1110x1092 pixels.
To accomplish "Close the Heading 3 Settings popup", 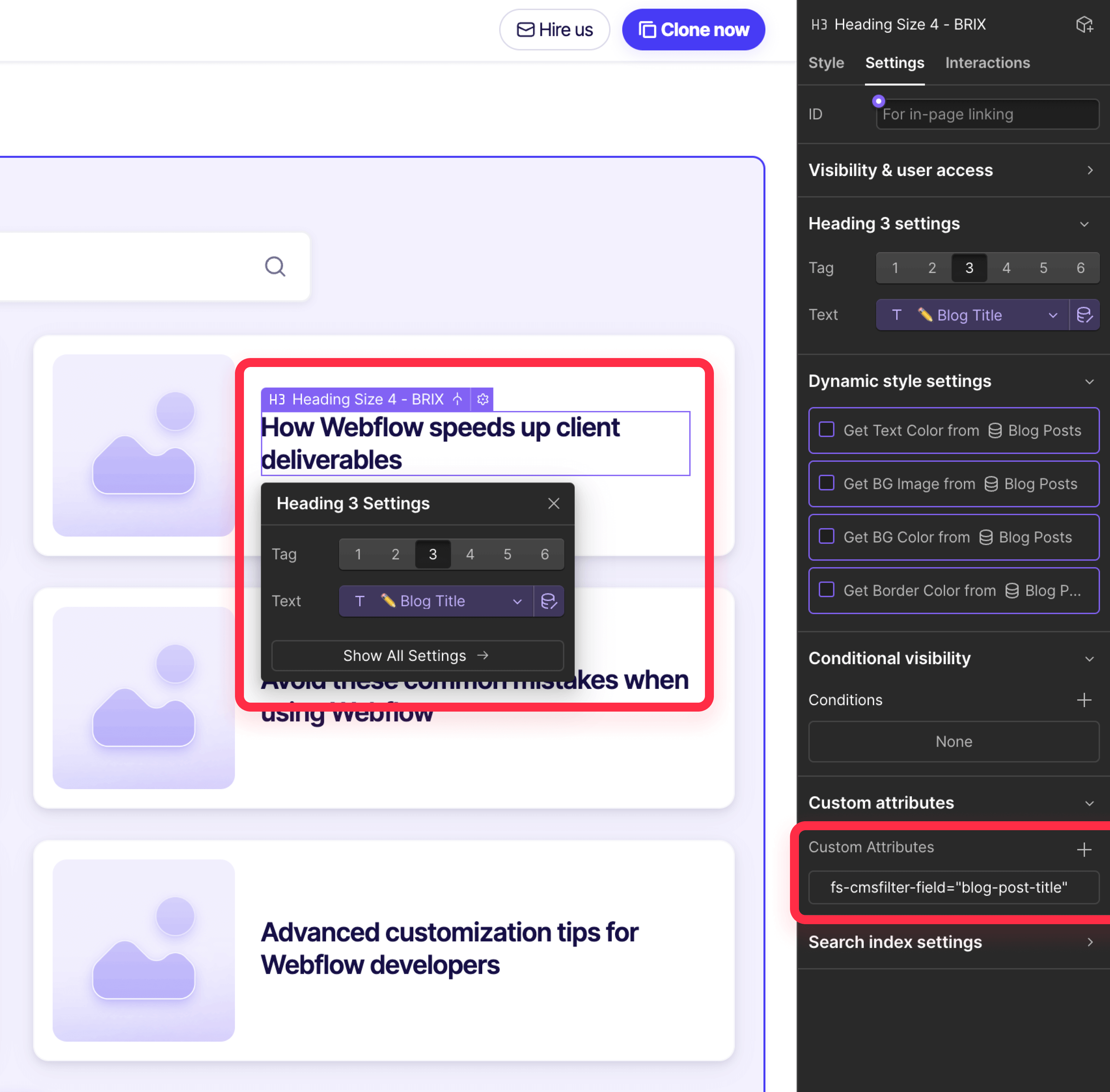I will coord(554,503).
